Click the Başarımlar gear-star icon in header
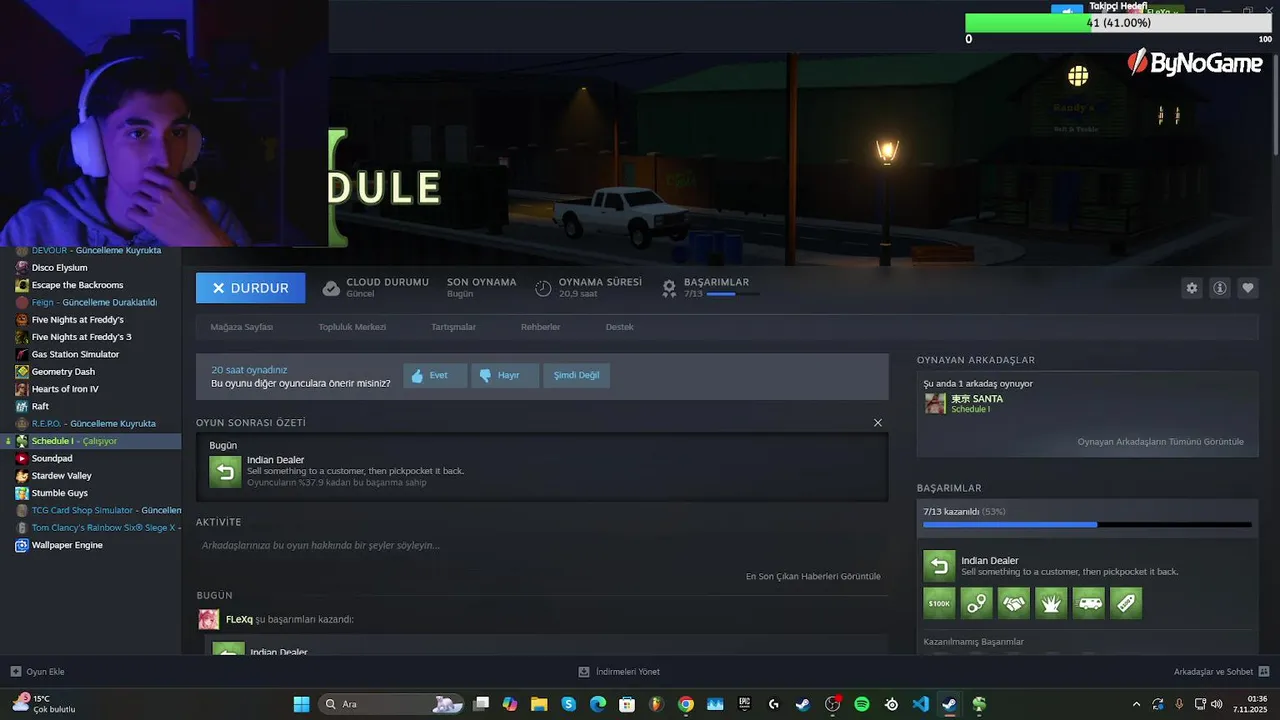This screenshot has height=720, width=1280. 669,288
